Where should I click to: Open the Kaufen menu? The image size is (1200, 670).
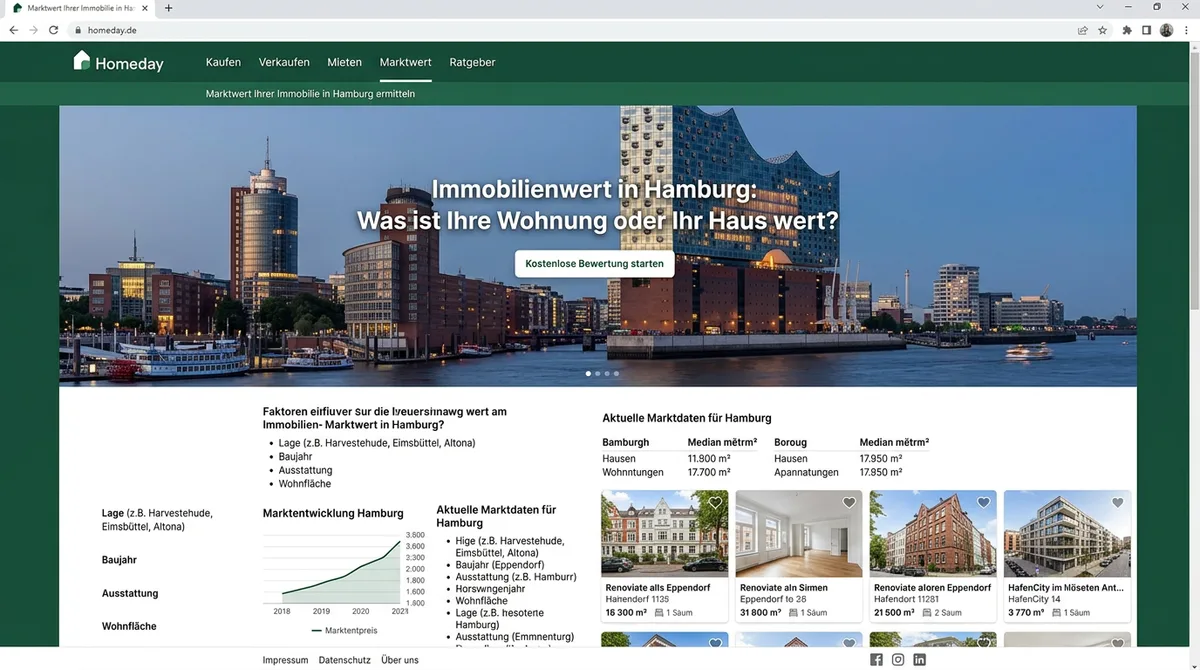(223, 62)
